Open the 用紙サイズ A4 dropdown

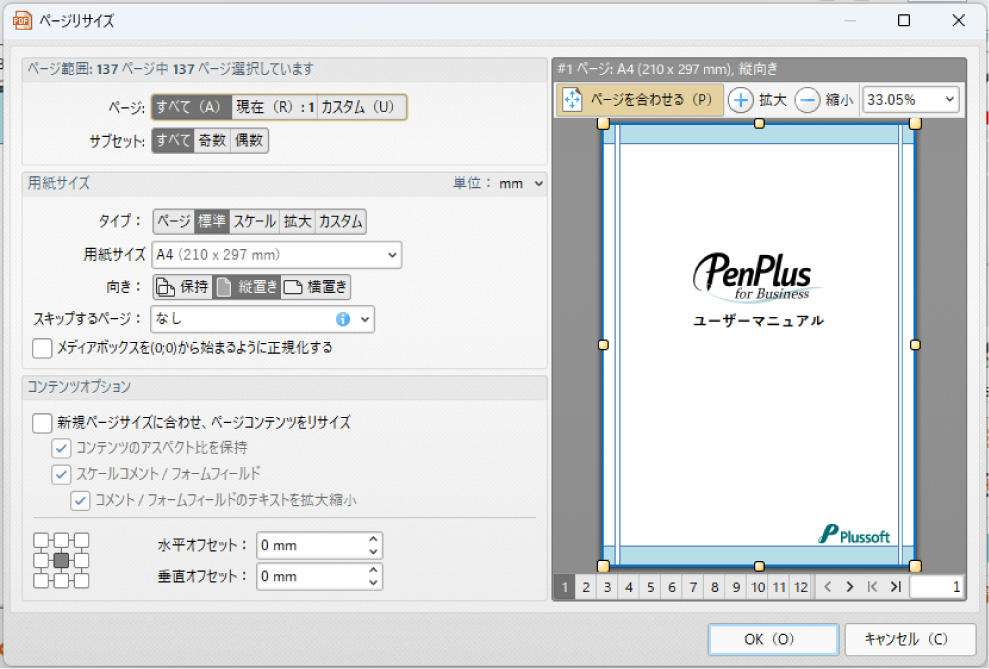[x=277, y=255]
